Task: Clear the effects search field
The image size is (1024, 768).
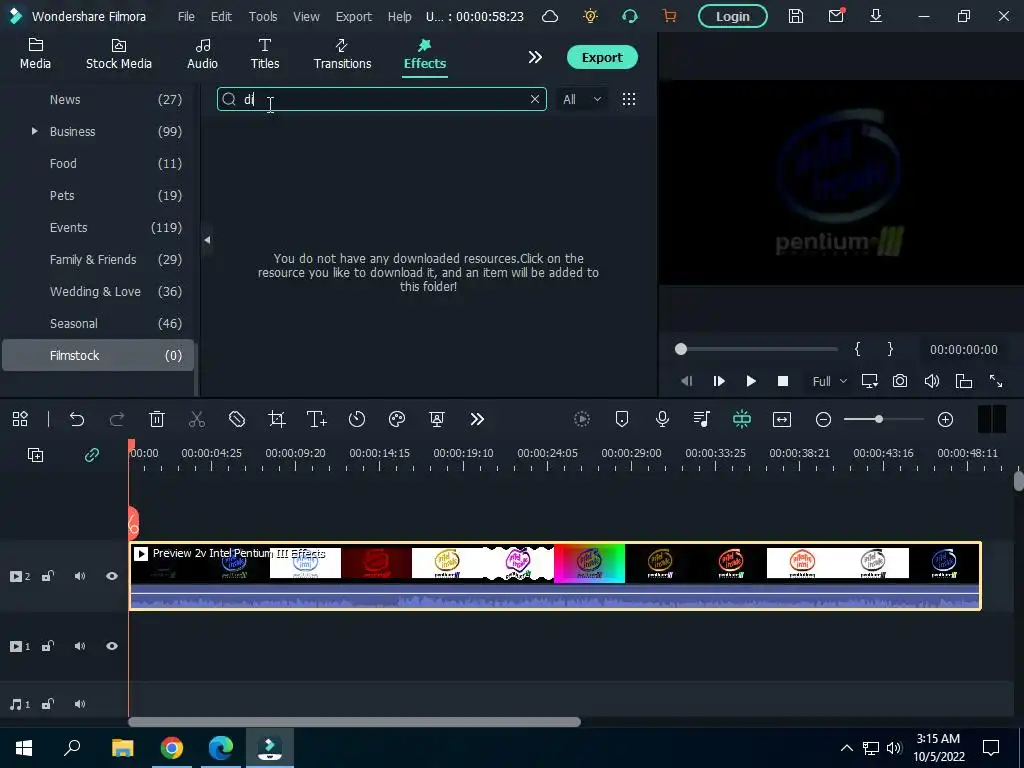Action: pos(535,99)
